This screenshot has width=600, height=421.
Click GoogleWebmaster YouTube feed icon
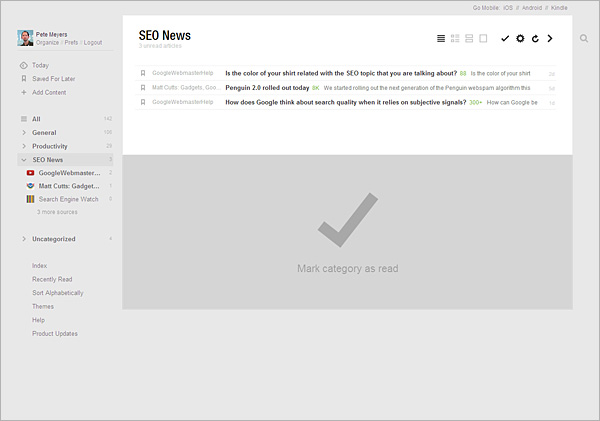pos(30,173)
